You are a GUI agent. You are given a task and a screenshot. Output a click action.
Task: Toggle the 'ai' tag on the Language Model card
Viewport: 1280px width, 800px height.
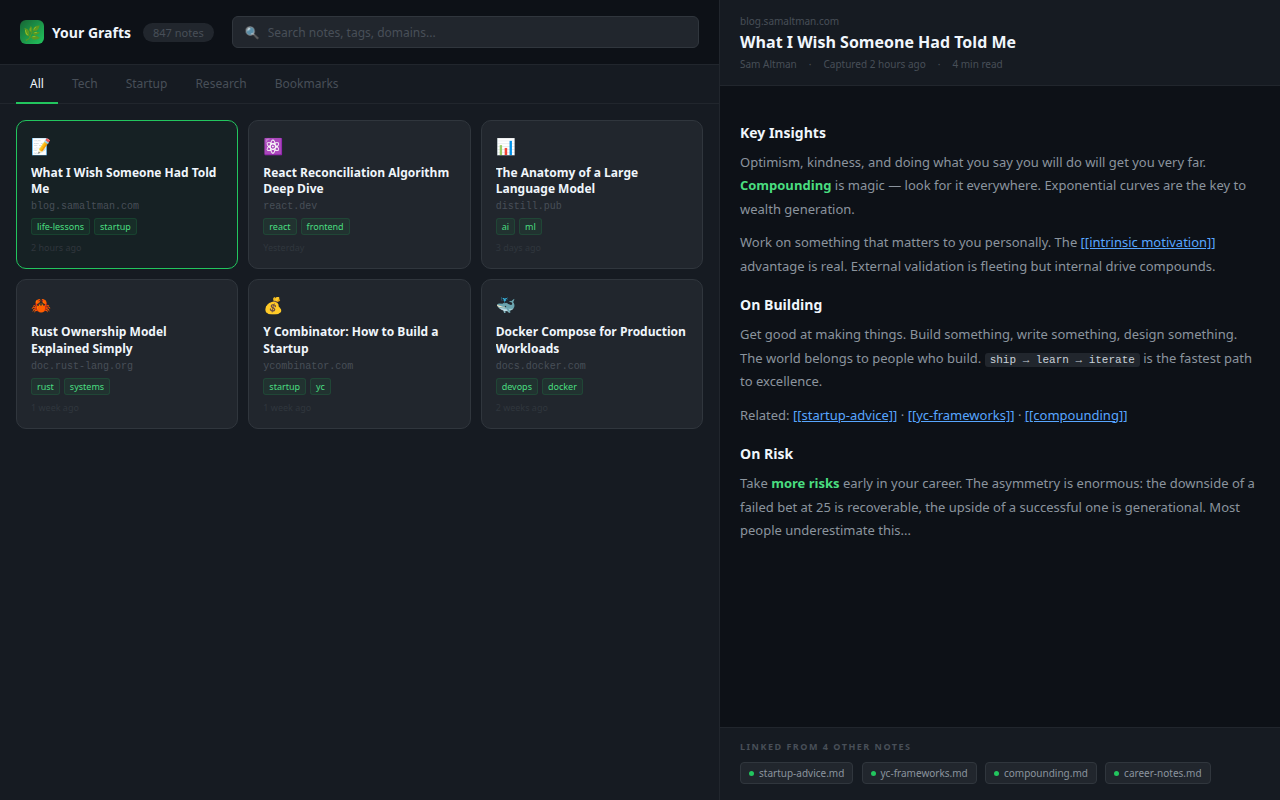505,226
